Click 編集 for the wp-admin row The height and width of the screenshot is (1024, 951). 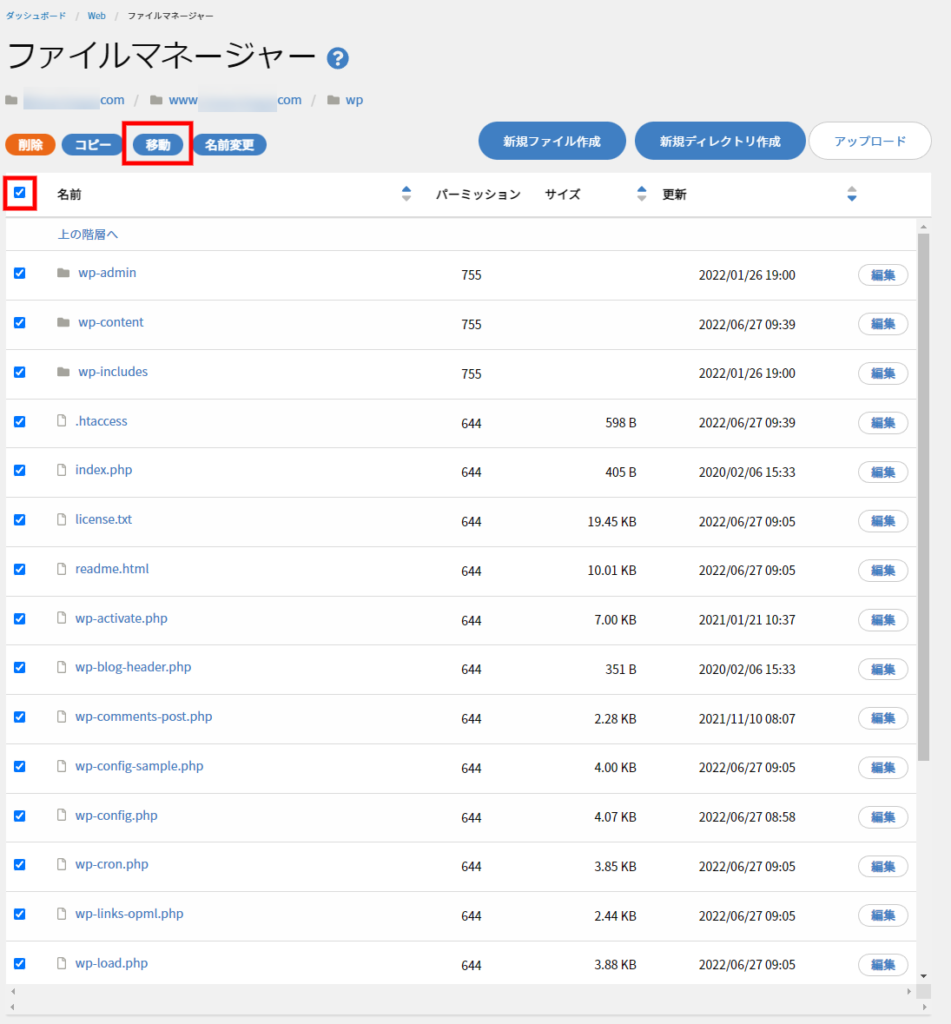point(883,275)
